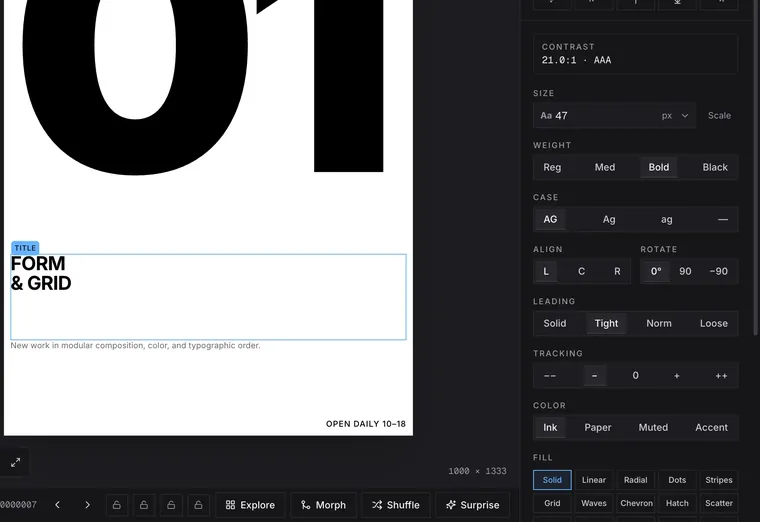Open the px unit dropdown
The width and height of the screenshot is (760, 522).
pyautogui.click(x=675, y=115)
